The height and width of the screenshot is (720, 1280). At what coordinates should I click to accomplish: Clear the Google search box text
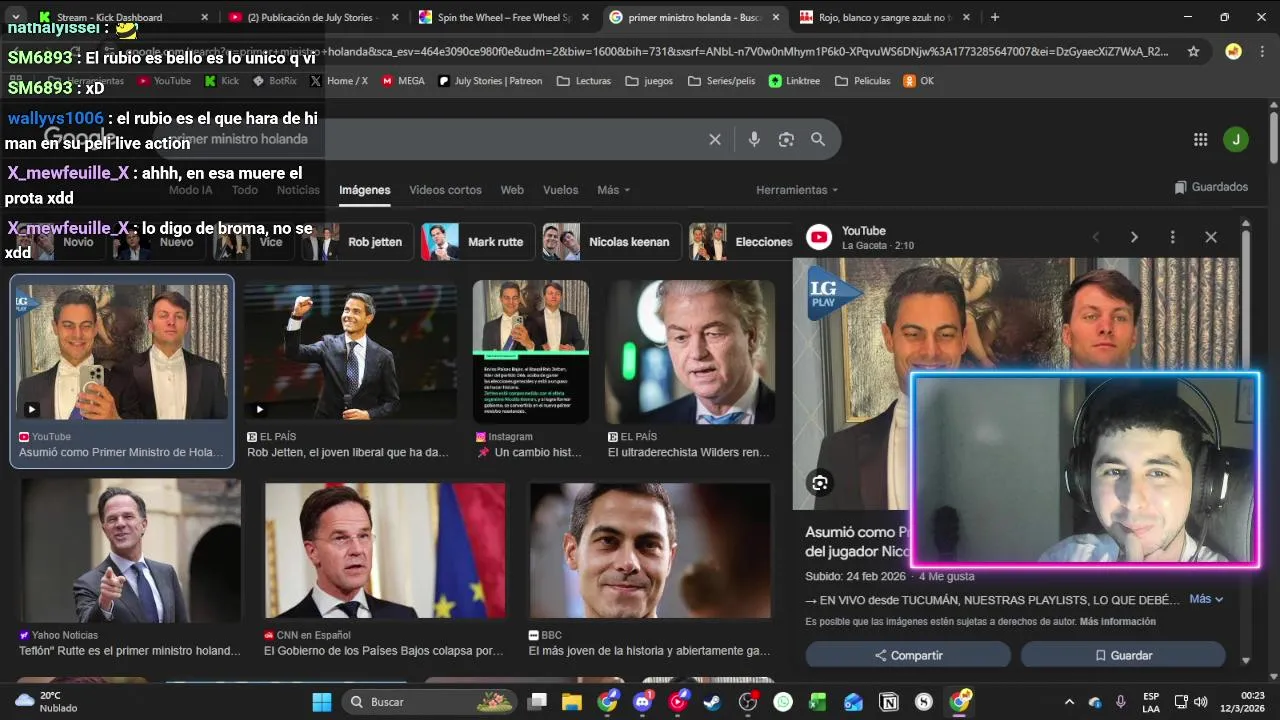pos(715,140)
